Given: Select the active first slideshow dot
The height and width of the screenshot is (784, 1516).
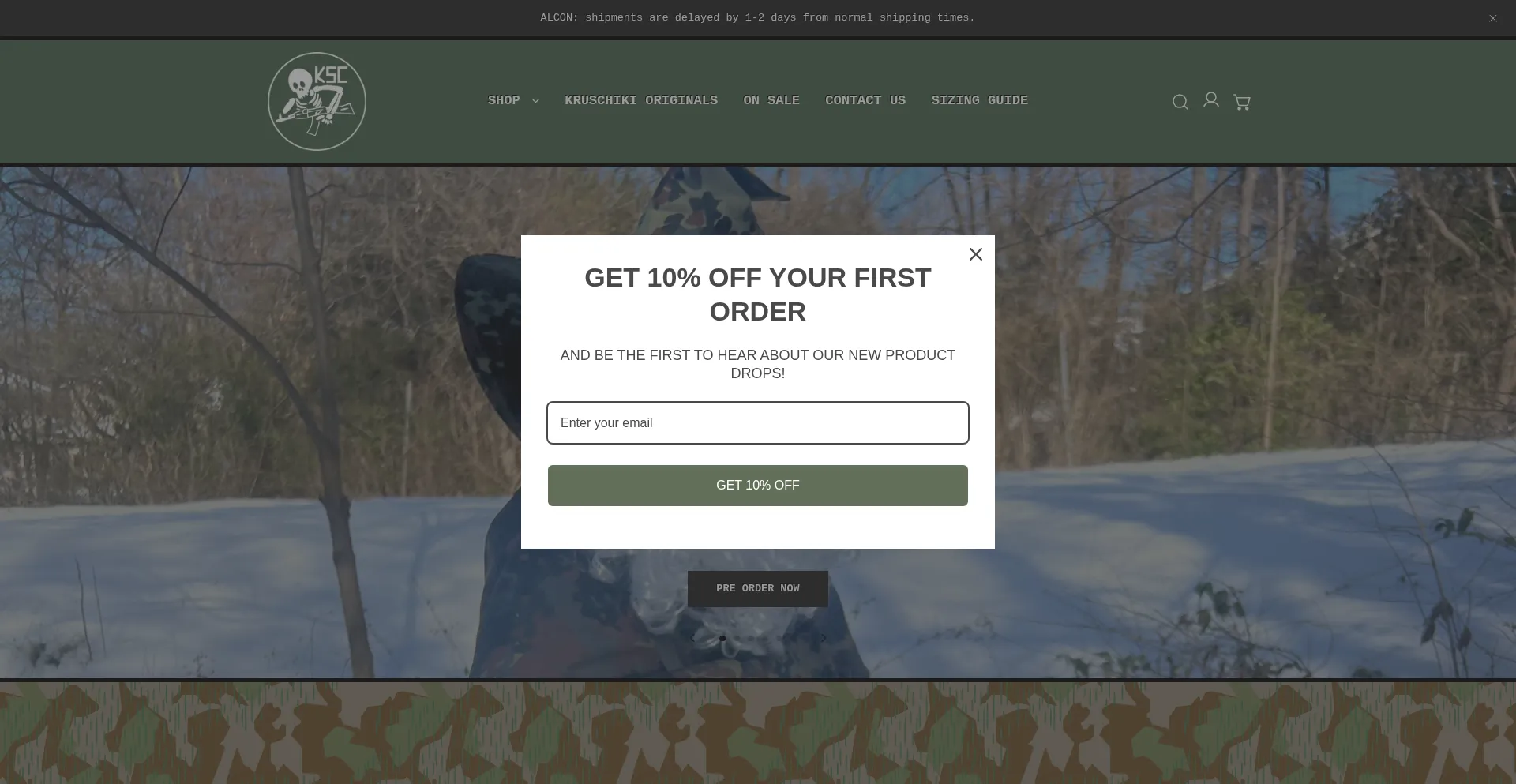Looking at the screenshot, I should [722, 638].
